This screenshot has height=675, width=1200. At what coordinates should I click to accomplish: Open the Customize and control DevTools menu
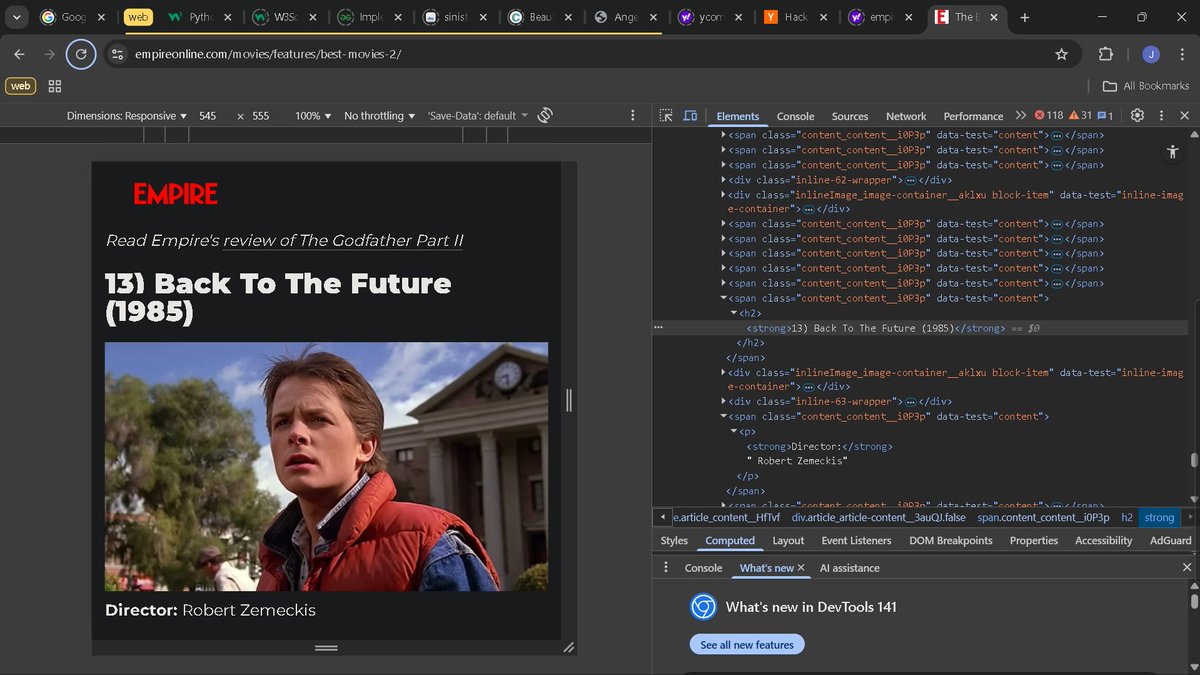1161,116
